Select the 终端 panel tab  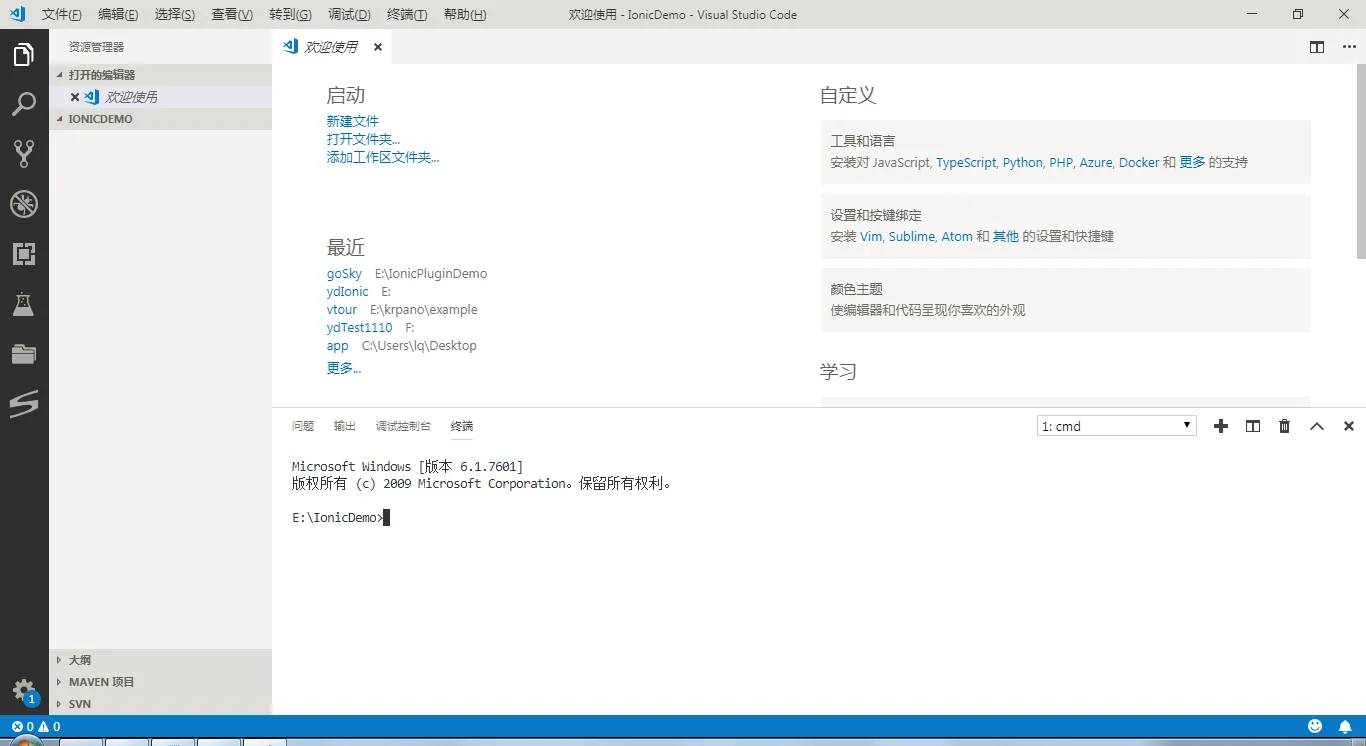[462, 426]
